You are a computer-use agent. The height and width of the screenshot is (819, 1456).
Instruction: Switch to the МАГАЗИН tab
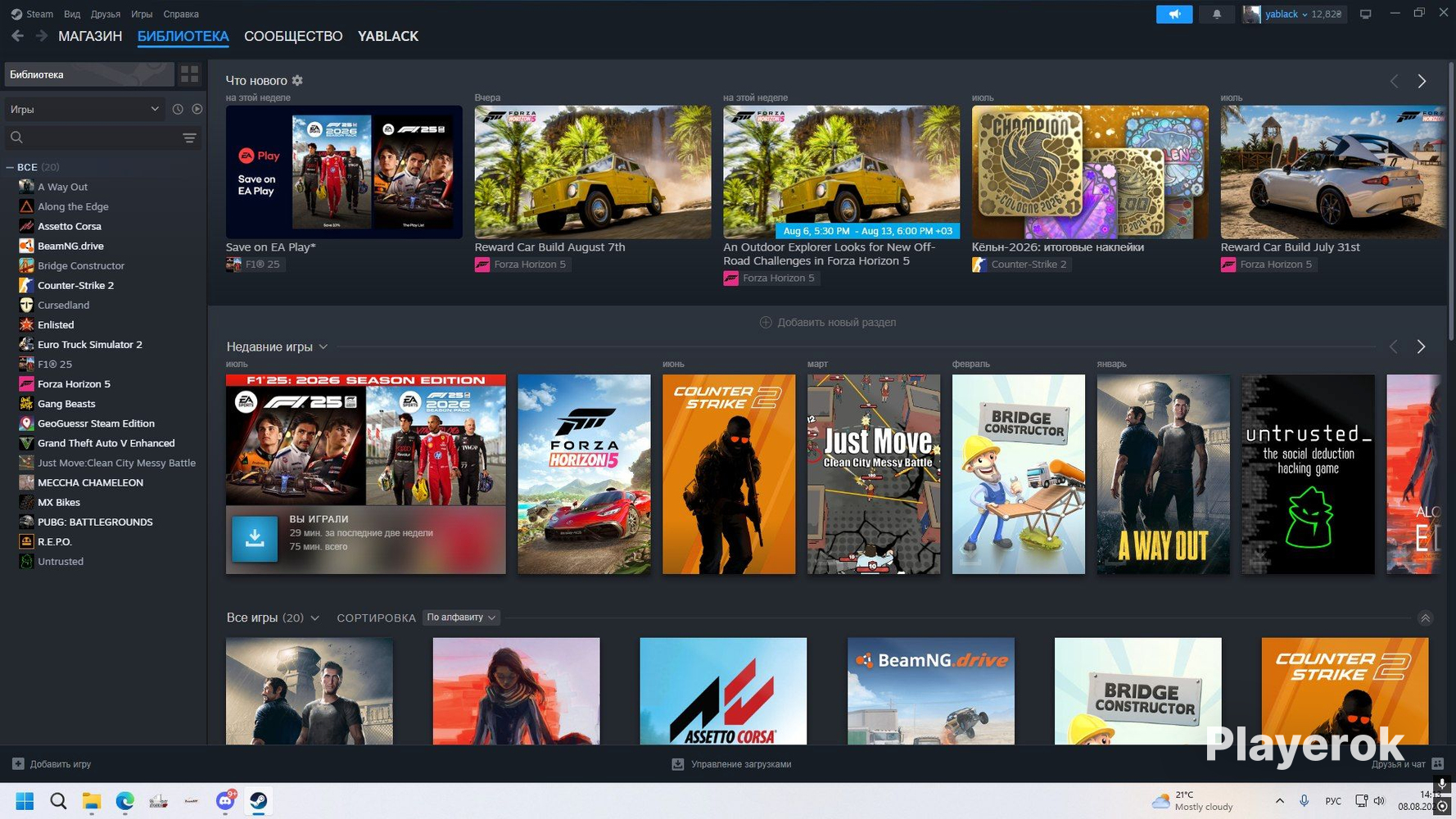[x=90, y=36]
